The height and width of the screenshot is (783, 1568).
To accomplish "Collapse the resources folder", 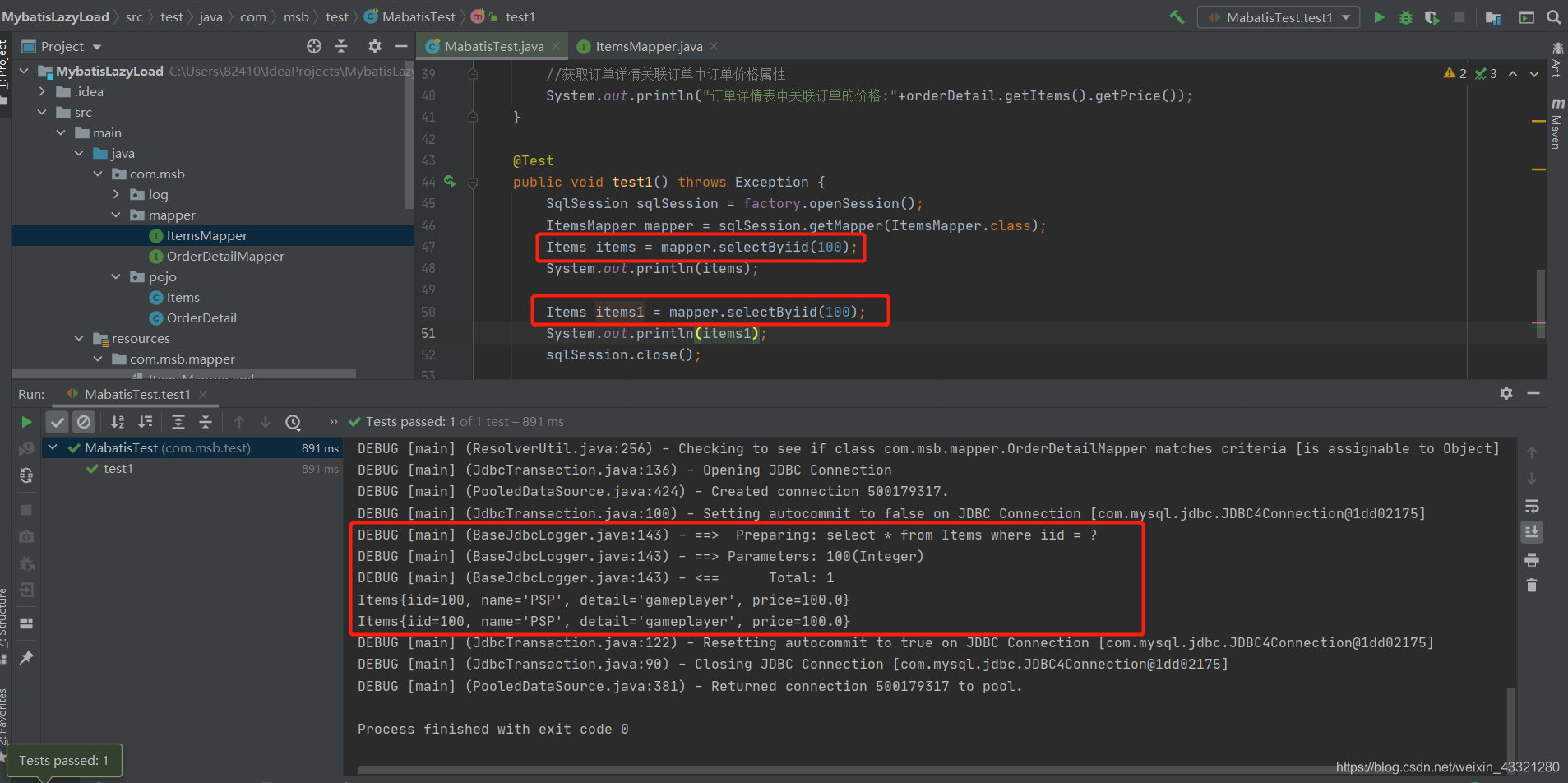I will 79,339.
